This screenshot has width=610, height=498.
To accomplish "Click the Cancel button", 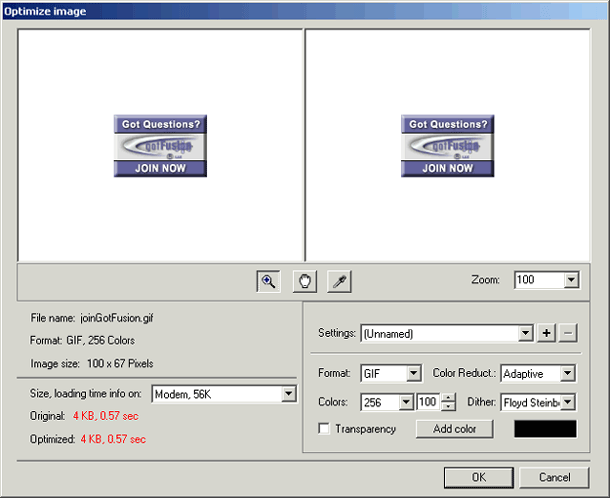I will coord(554,477).
